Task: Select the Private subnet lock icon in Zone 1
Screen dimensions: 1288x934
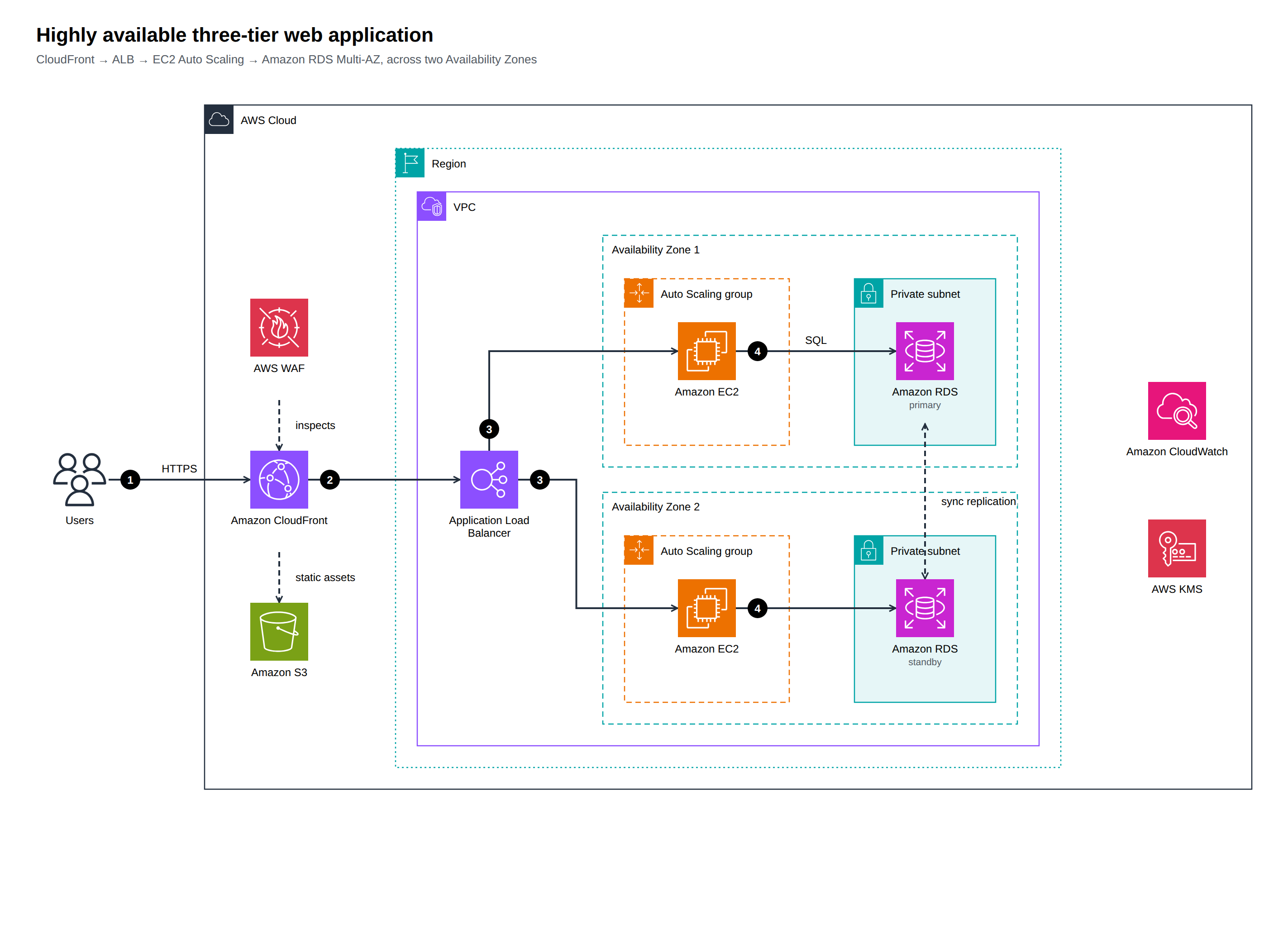Action: [869, 293]
